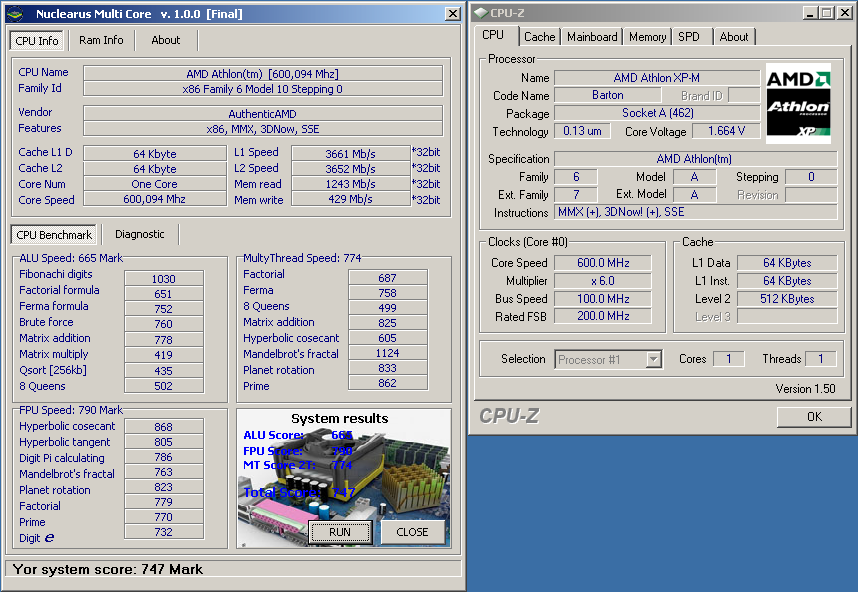Screen dimensions: 858x592
Task: Go to the Memory tab in CPU-Z
Action: [647, 37]
